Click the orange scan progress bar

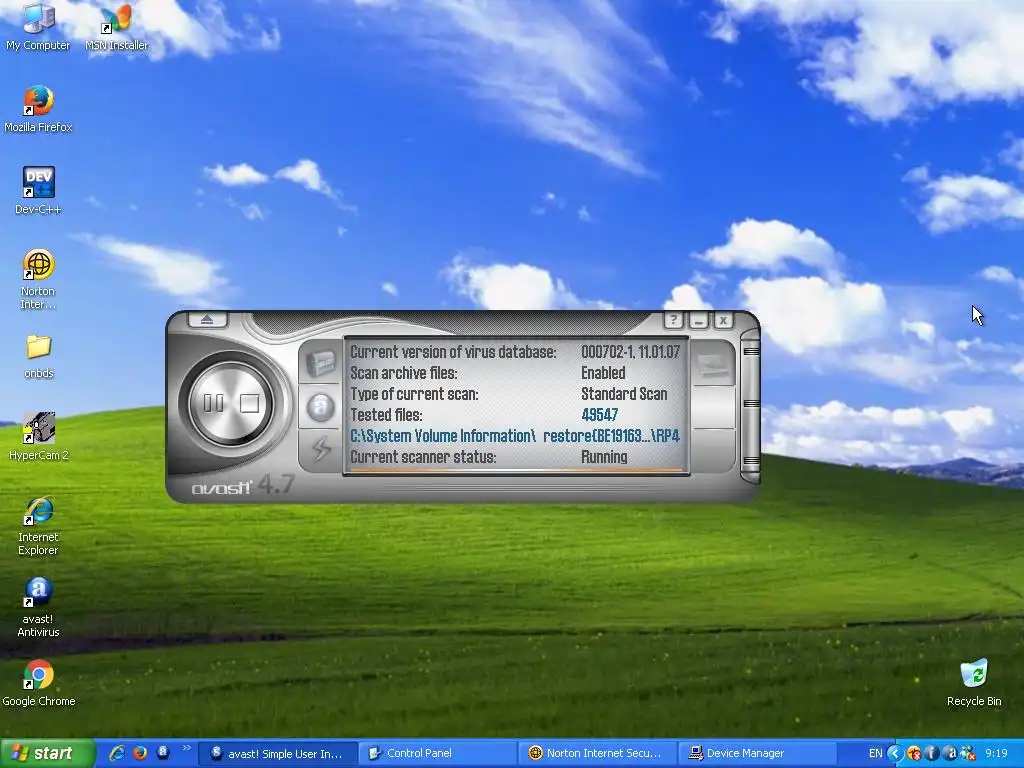515,470
